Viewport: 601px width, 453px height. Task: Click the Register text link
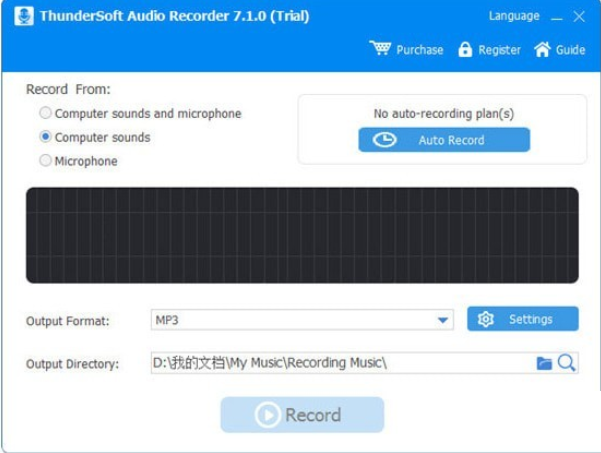[x=499, y=50]
